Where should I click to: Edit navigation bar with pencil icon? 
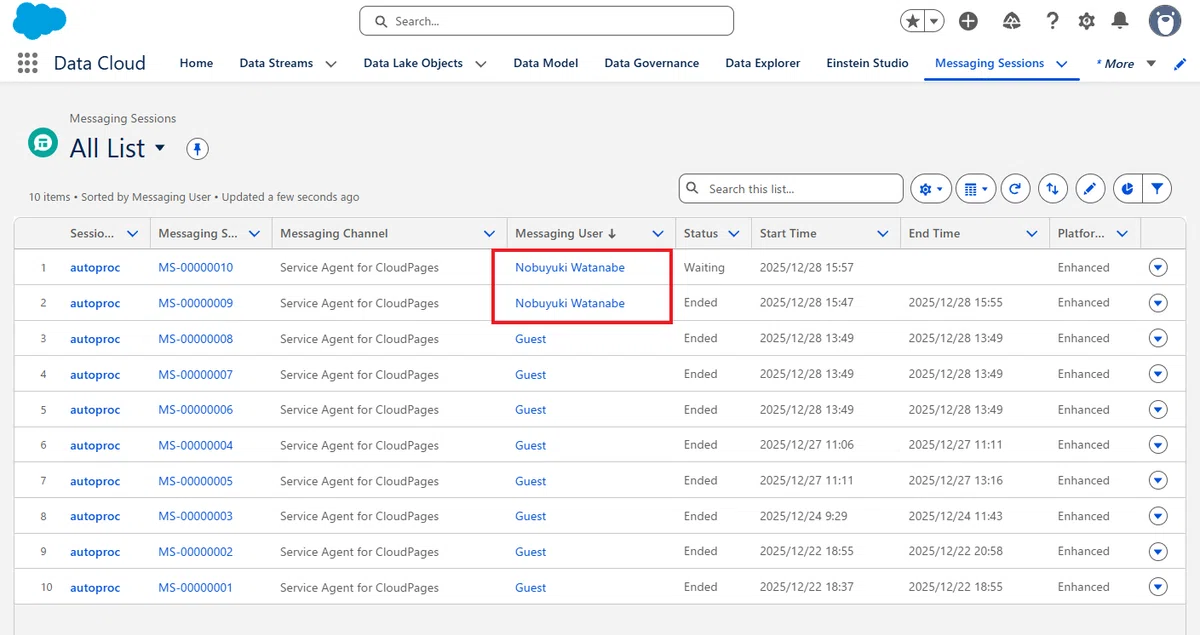1180,64
